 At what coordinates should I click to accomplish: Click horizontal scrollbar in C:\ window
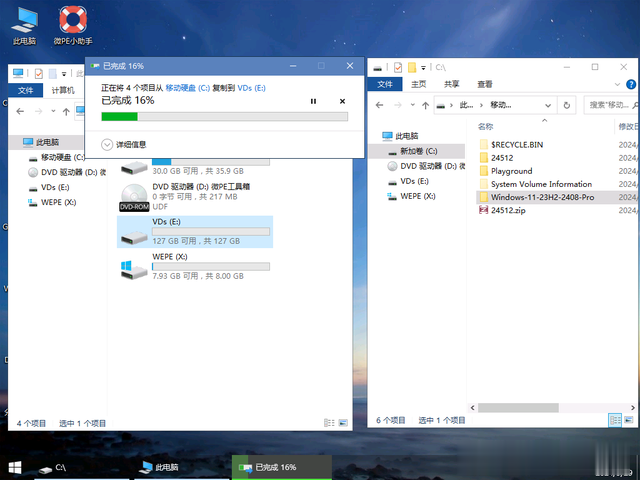coord(518,408)
